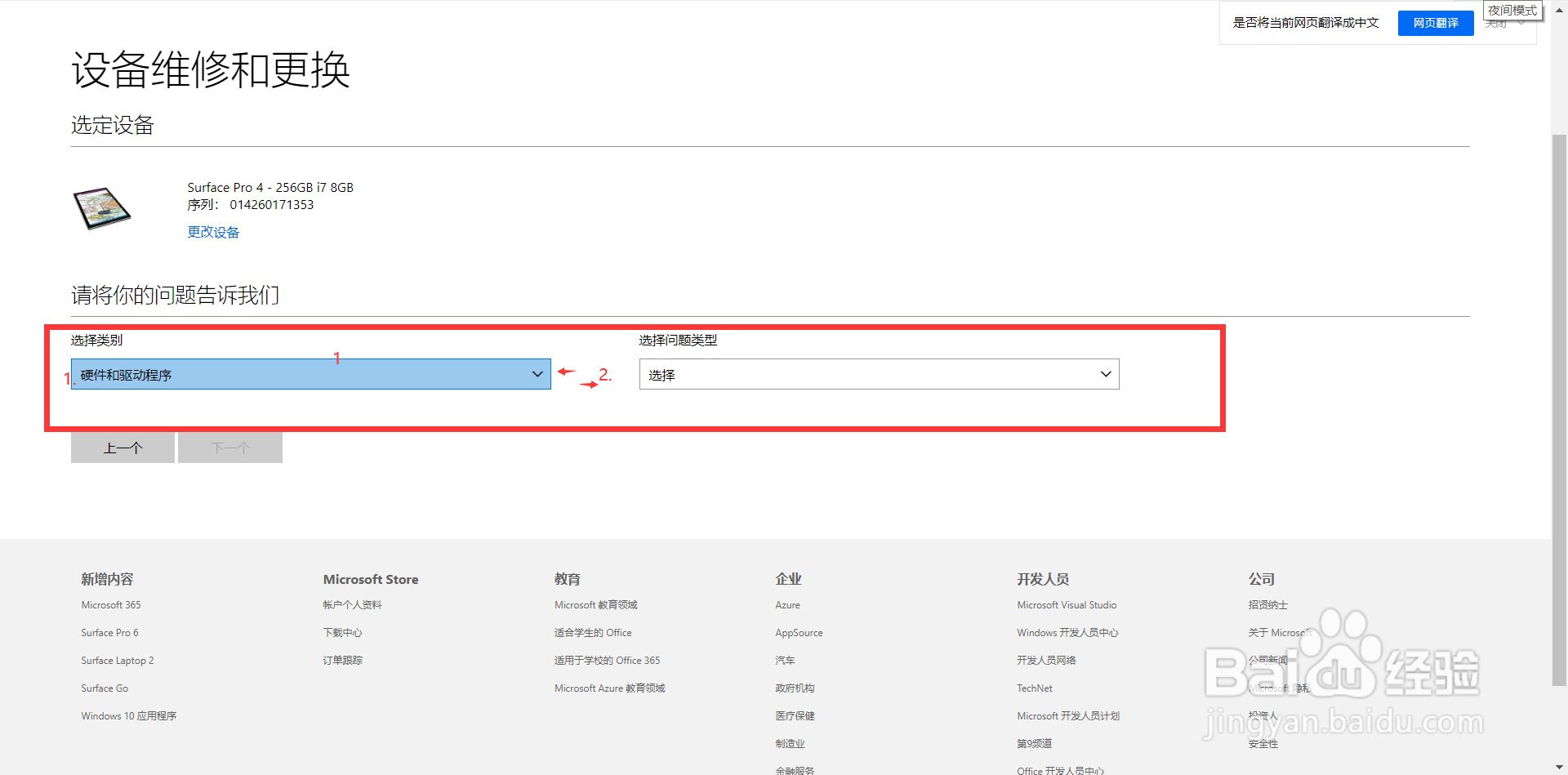Image resolution: width=1568 pixels, height=775 pixels.
Task: Open the 关于 Microsoft link
Action: (x=1280, y=633)
